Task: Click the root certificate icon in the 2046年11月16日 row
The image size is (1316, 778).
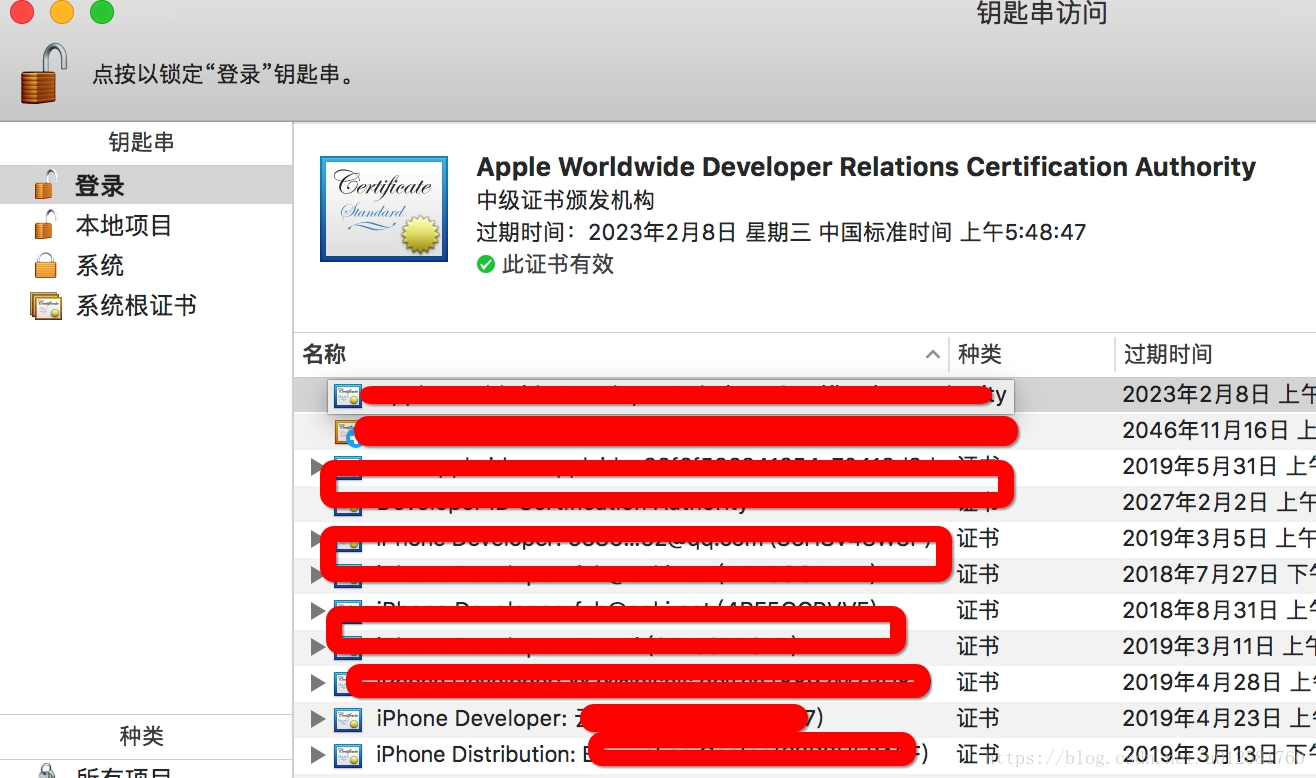Action: (347, 432)
